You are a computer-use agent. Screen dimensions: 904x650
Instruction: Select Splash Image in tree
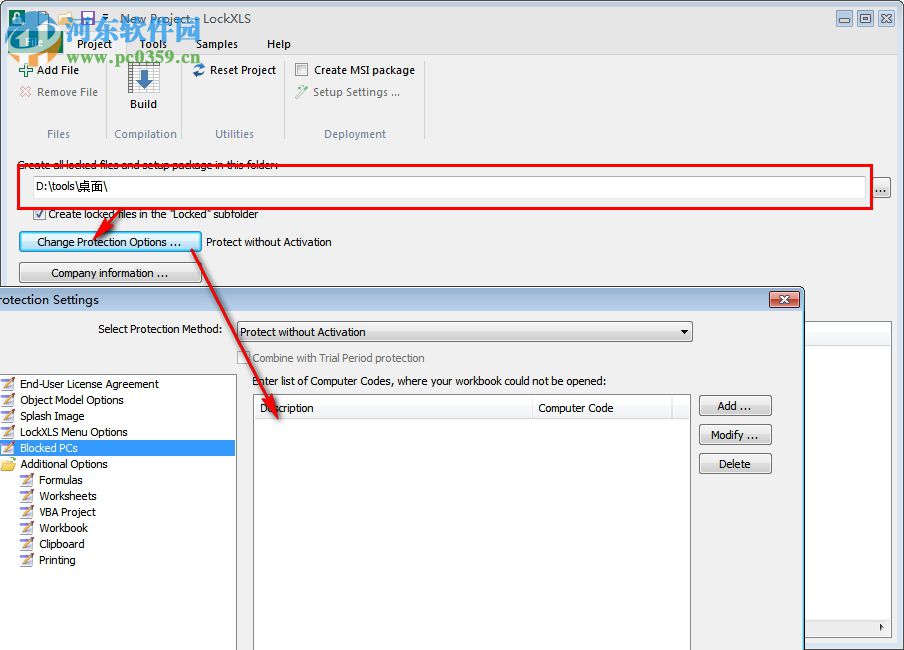coord(52,416)
